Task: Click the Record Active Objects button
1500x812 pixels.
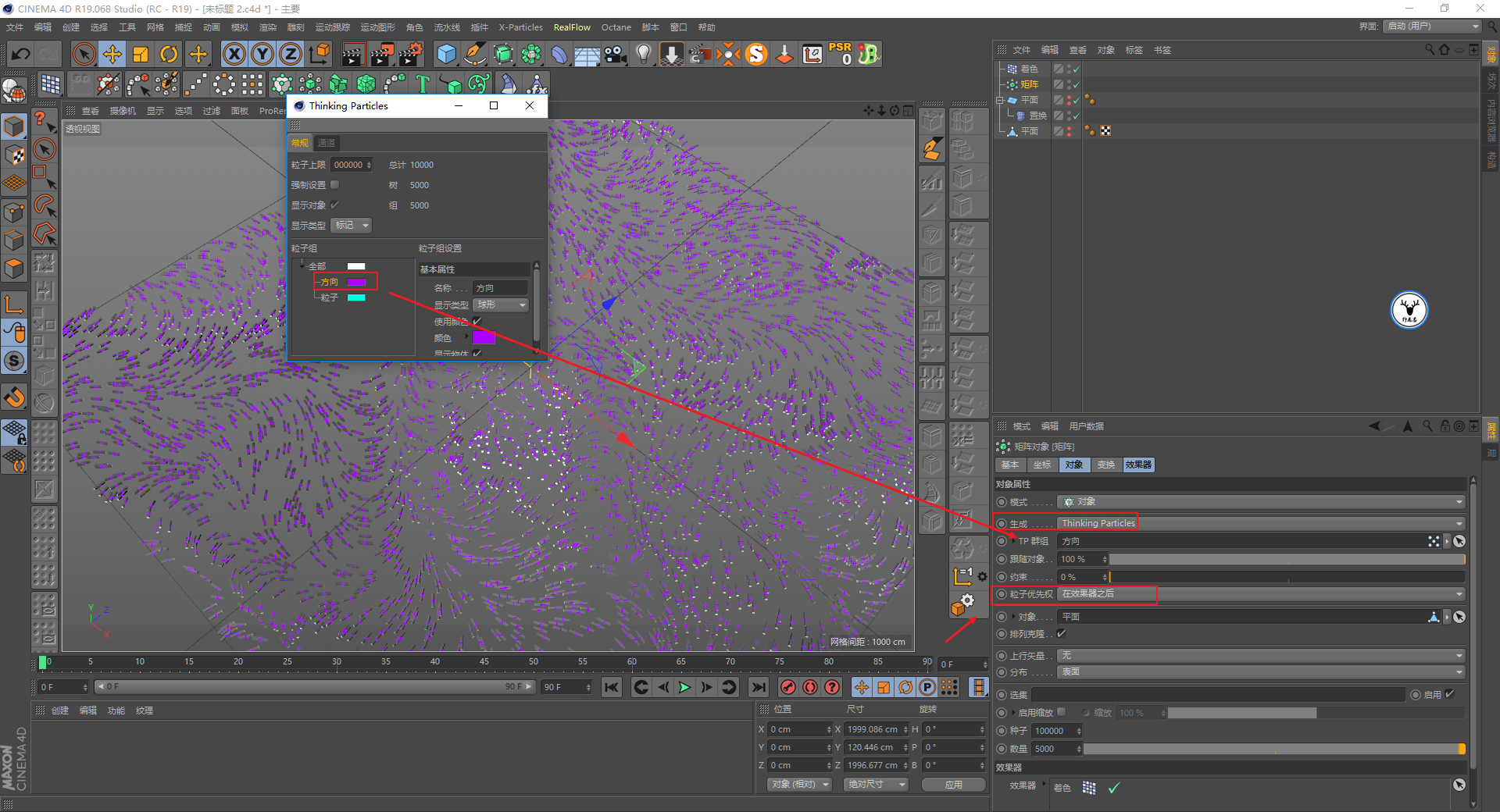Action: (x=788, y=687)
